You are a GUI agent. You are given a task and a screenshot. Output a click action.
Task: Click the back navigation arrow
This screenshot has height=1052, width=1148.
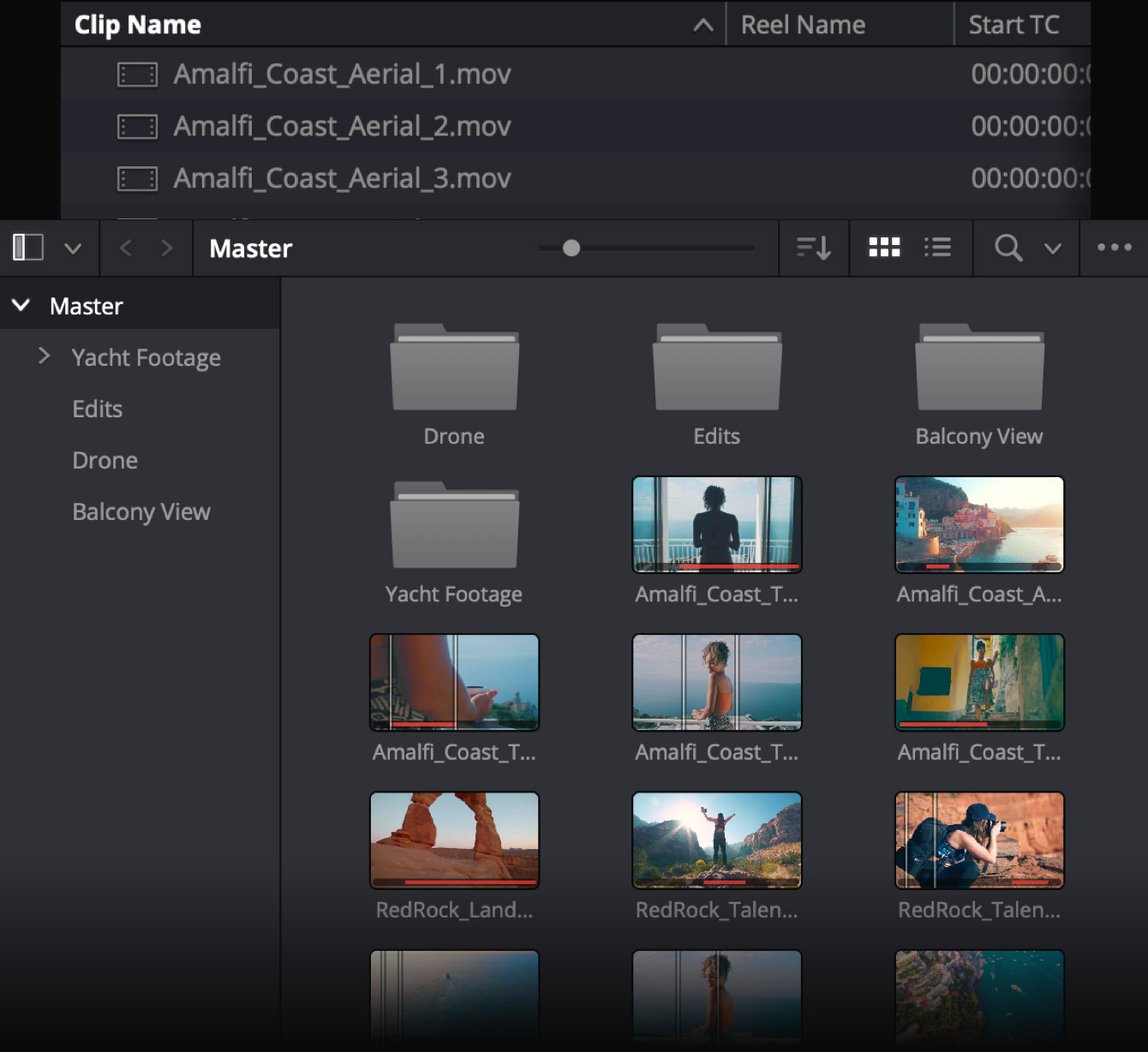pyautogui.click(x=125, y=248)
